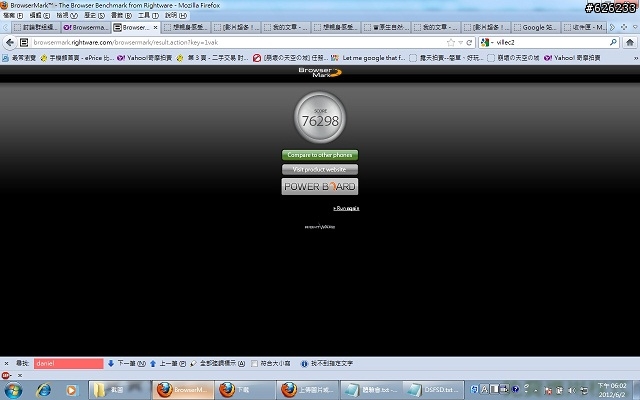This screenshot has width=640, height=400.
Task: Open the folder window in the taskbar
Action: pyautogui.click(x=119, y=390)
